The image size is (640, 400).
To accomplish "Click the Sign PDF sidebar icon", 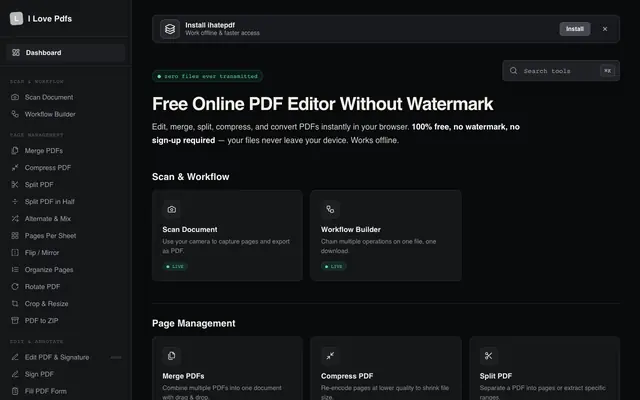I will pyautogui.click(x=15, y=374).
